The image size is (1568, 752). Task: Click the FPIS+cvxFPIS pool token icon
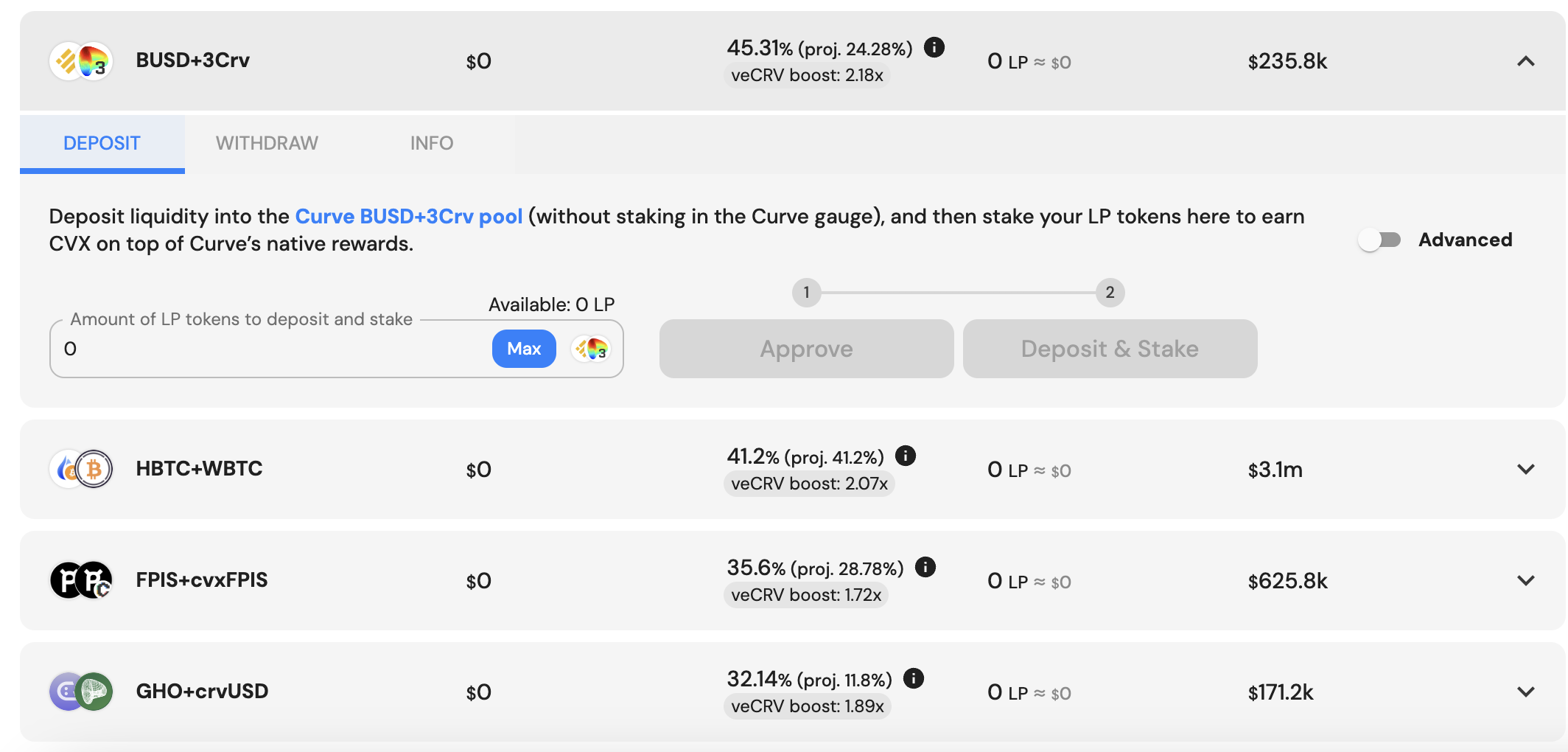point(81,580)
